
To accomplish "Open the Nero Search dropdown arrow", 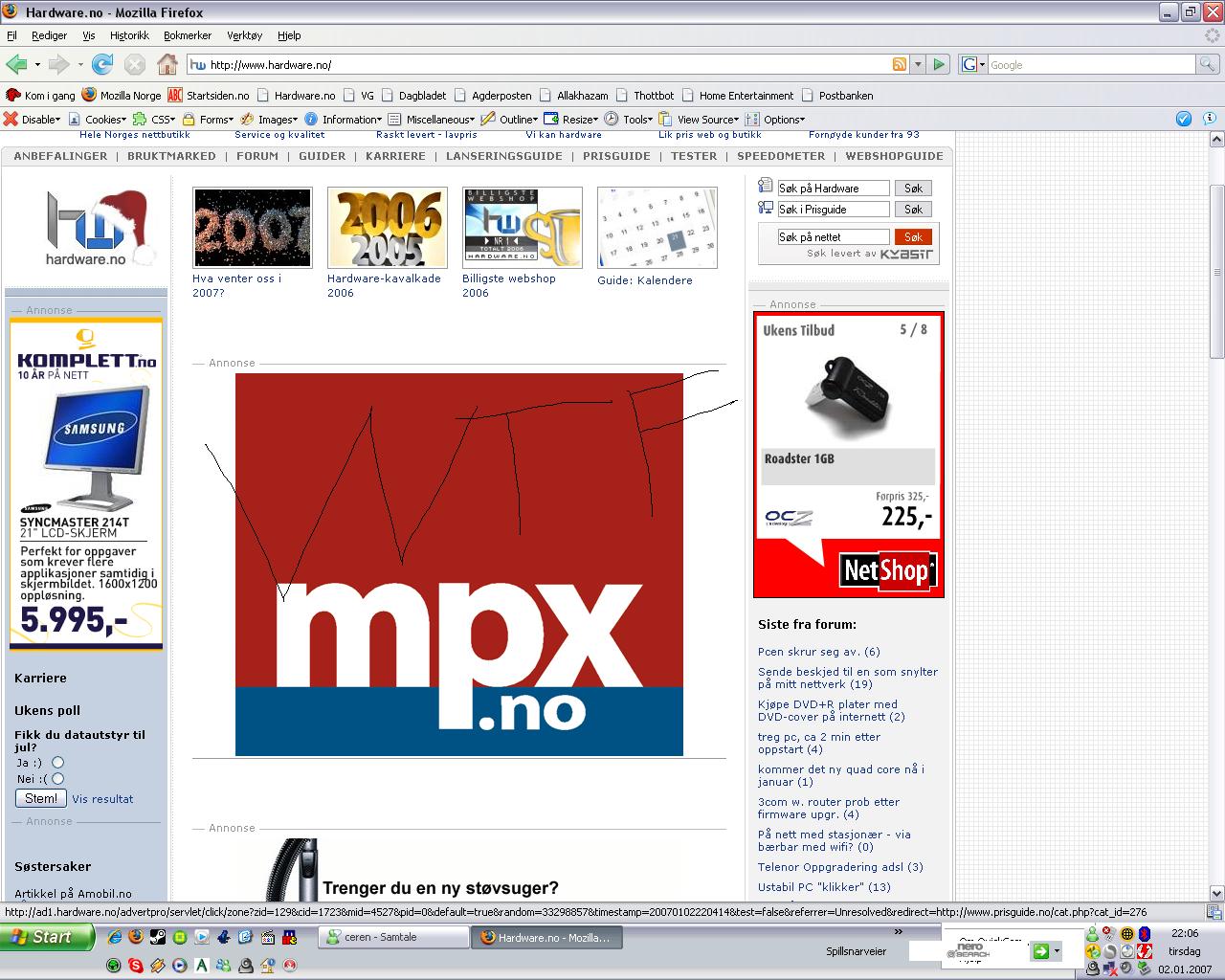I will click(x=1057, y=951).
